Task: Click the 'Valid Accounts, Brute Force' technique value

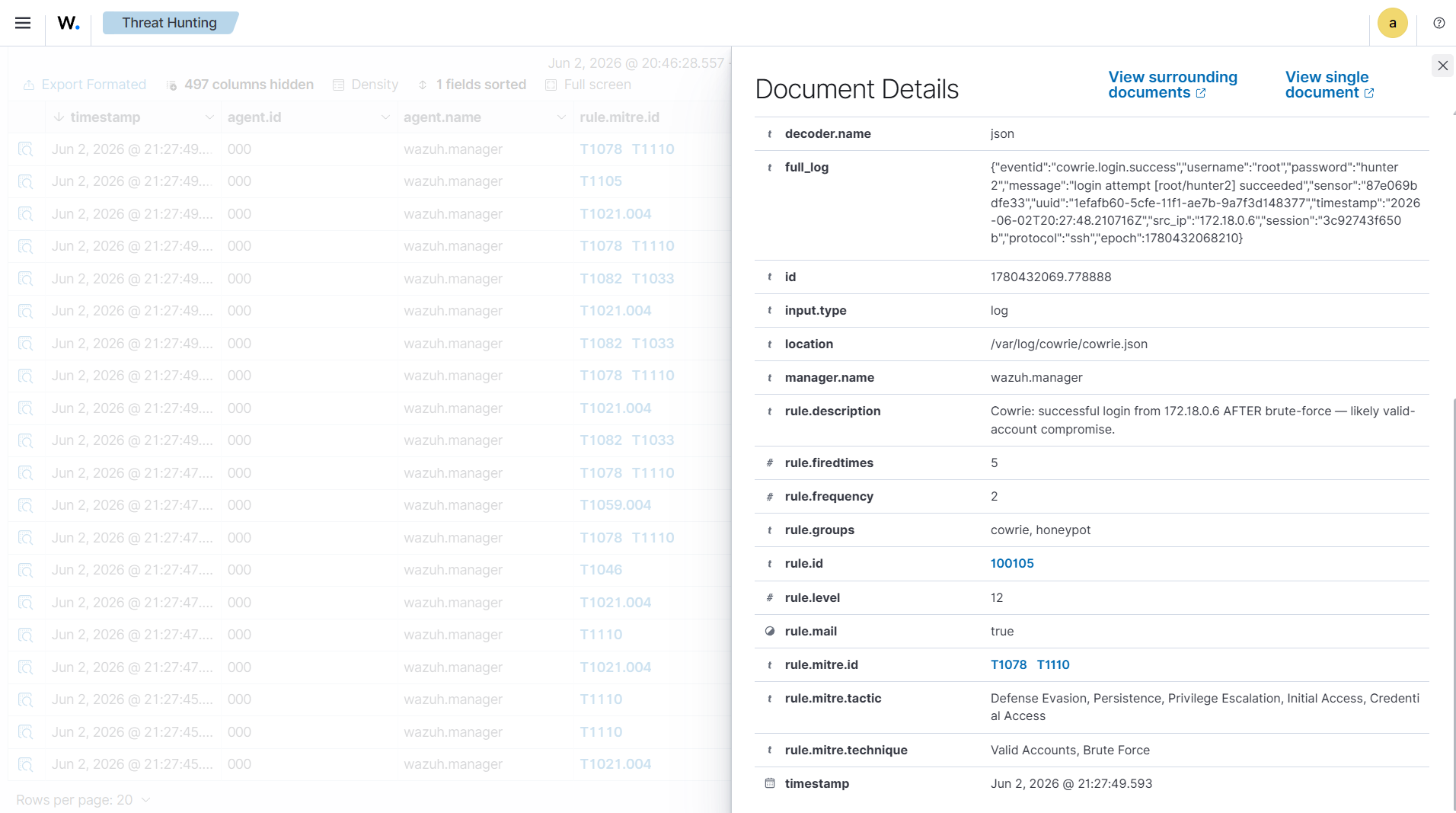Action: [x=1070, y=750]
